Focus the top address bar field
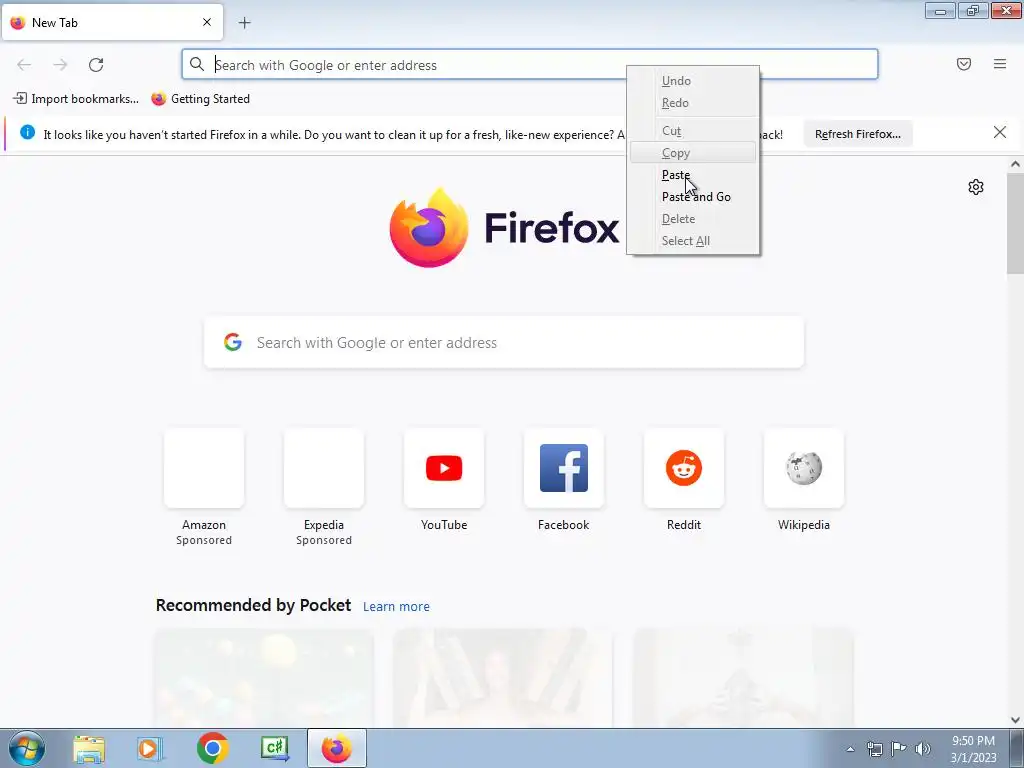 tap(530, 64)
